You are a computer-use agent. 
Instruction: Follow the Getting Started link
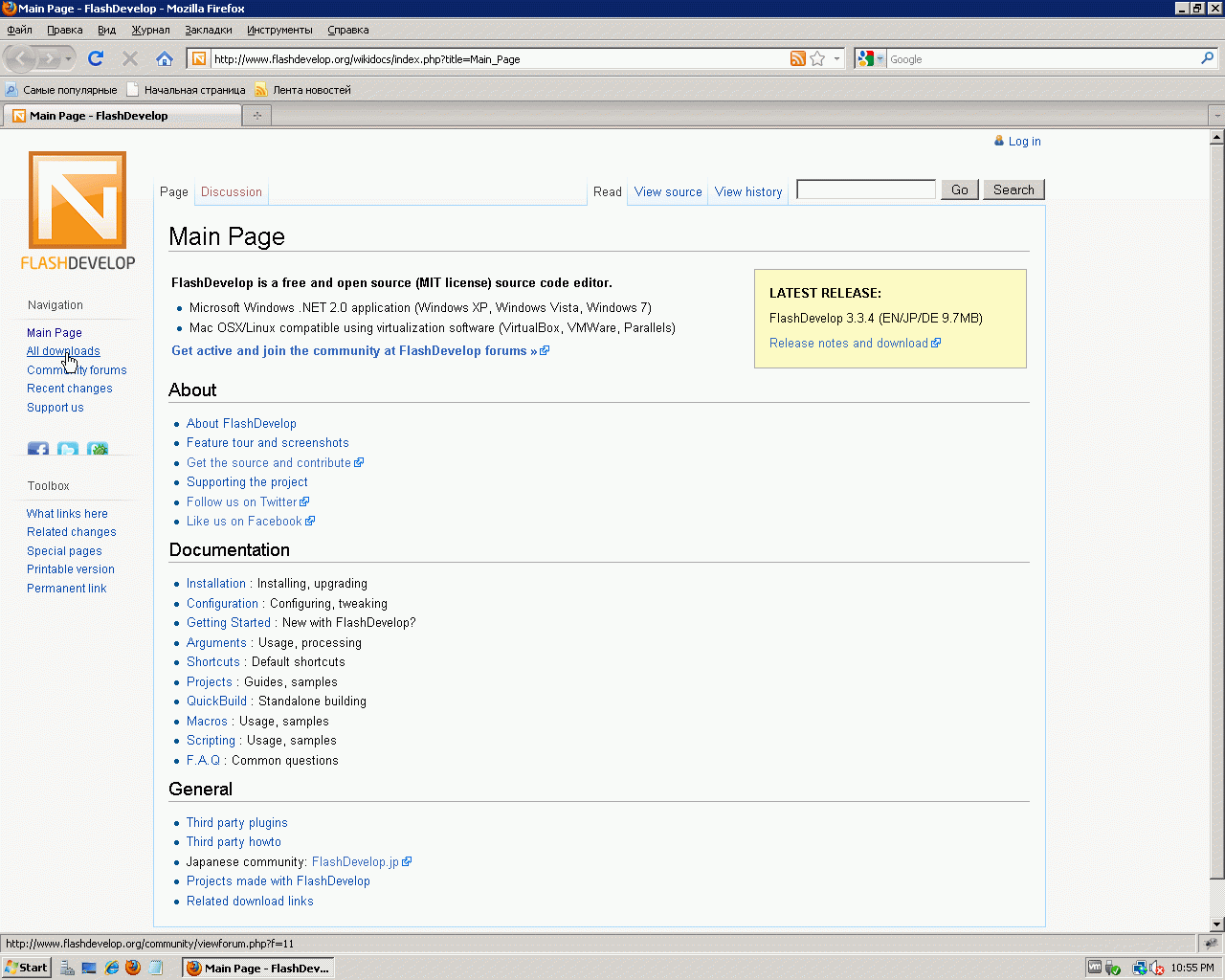(229, 623)
